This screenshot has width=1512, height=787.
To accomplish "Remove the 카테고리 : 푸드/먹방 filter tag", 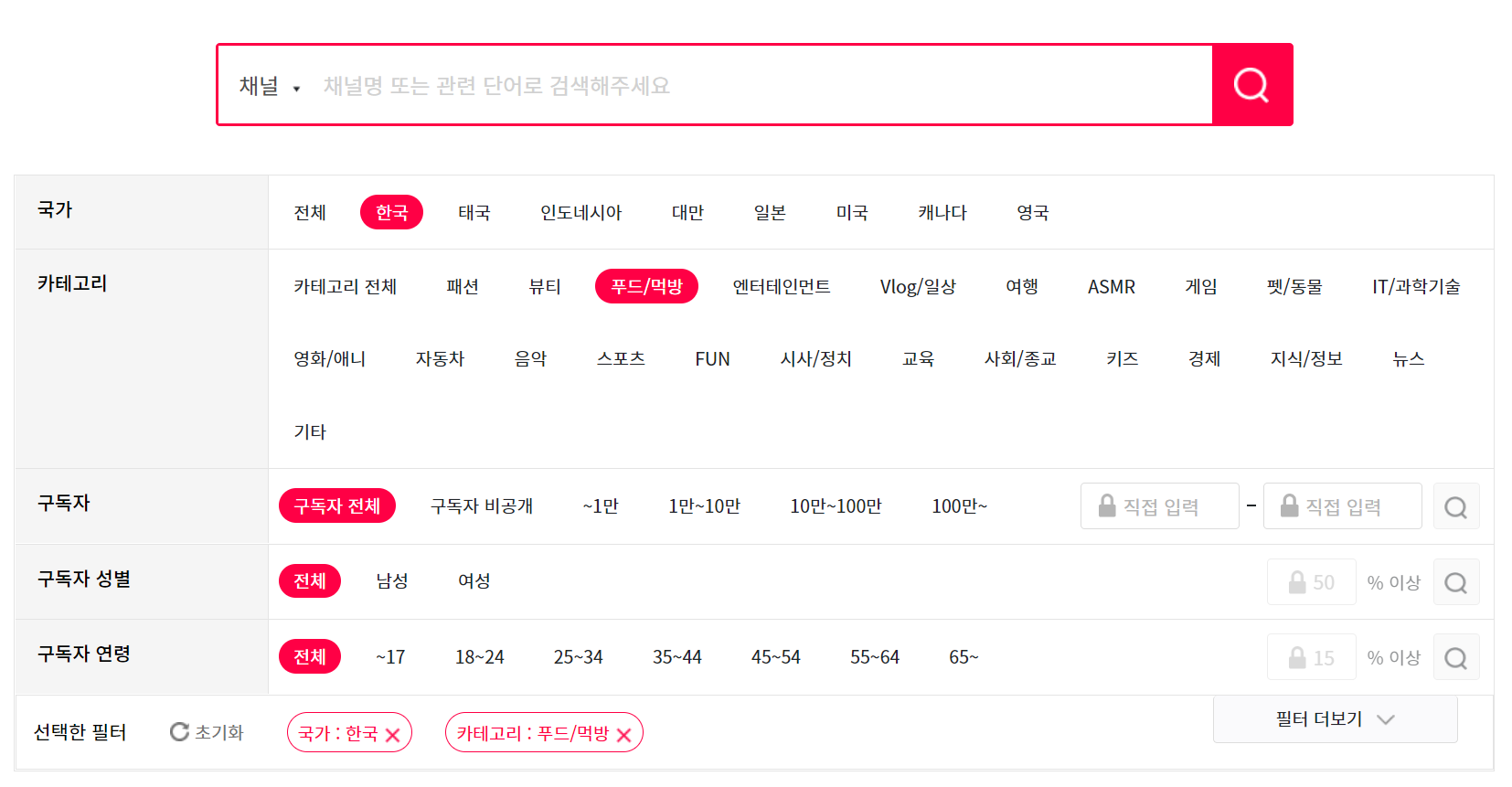I will coord(624,734).
